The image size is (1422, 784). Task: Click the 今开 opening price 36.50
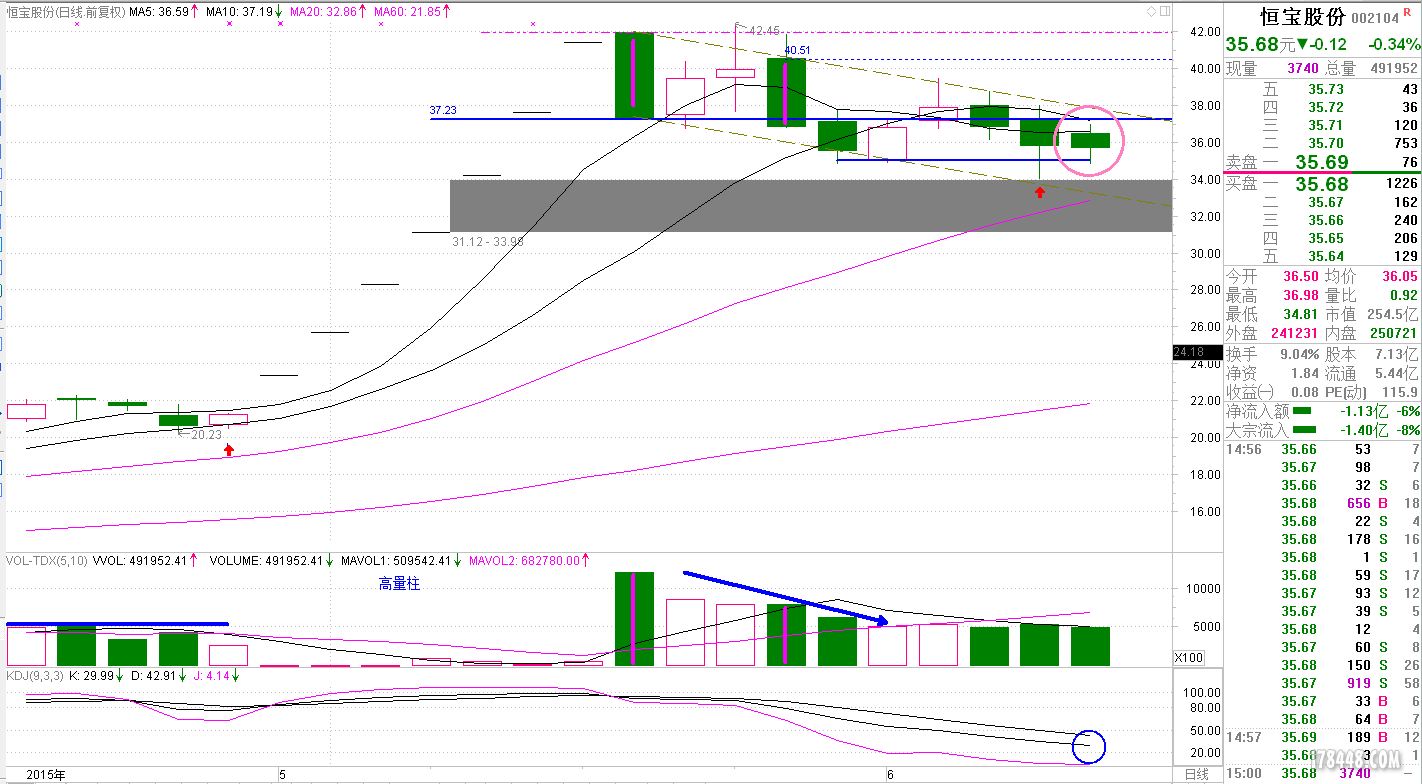[x=1300, y=276]
